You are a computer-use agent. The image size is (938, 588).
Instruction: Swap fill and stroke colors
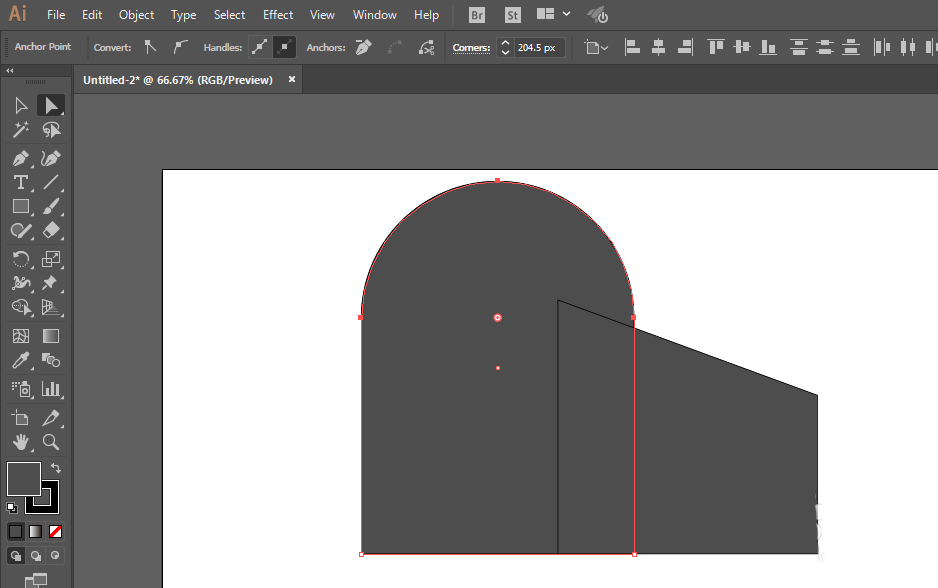click(56, 468)
